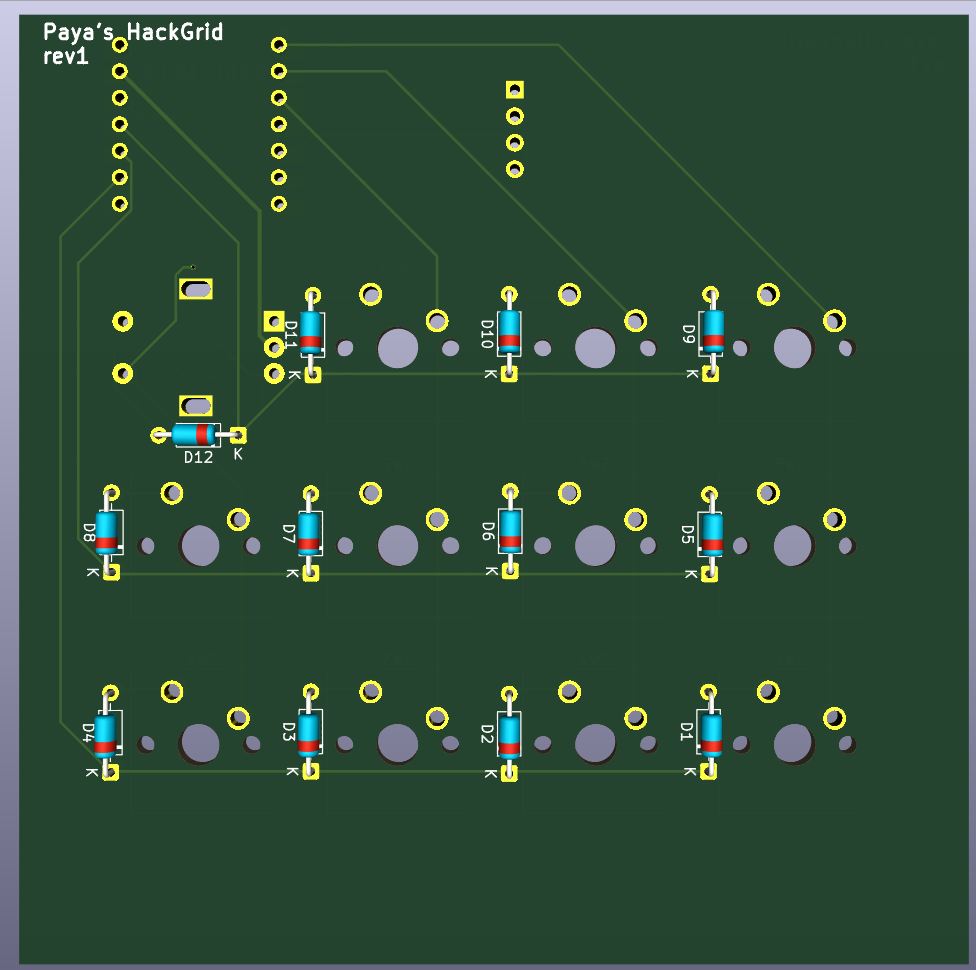Click the large center hole of switch beside D1
Image resolution: width=976 pixels, height=970 pixels.
pos(793,743)
